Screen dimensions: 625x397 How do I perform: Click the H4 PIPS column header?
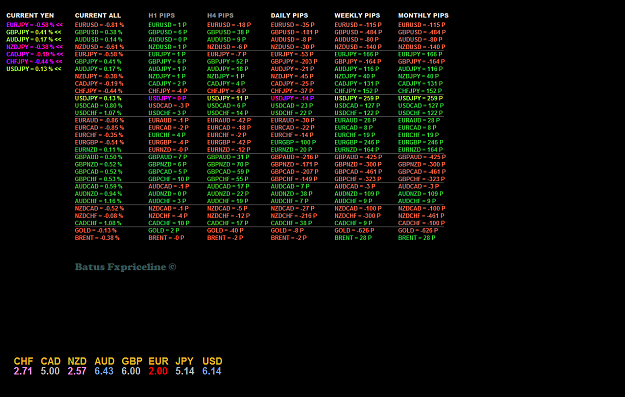(220, 16)
